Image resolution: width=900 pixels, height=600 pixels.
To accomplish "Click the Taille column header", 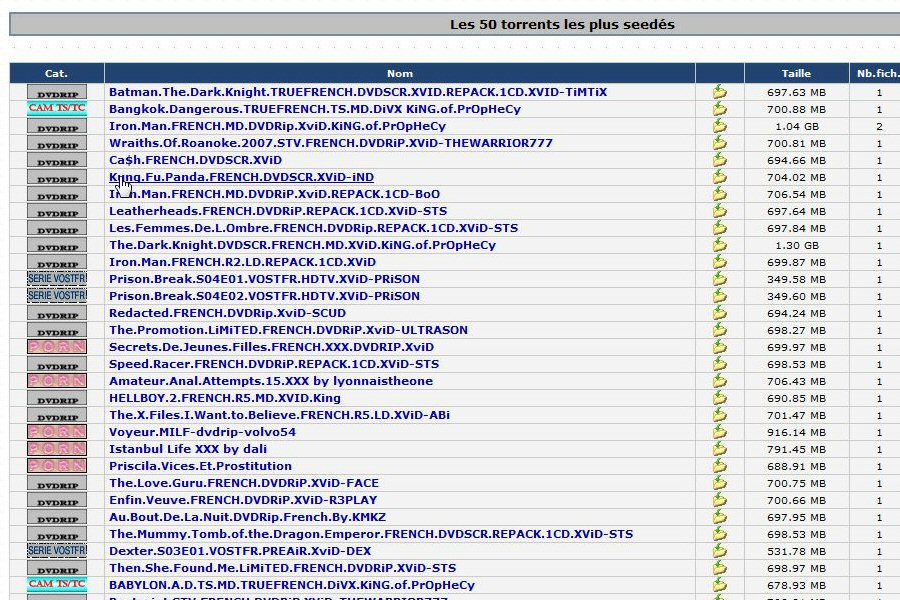I will pyautogui.click(x=796, y=73).
